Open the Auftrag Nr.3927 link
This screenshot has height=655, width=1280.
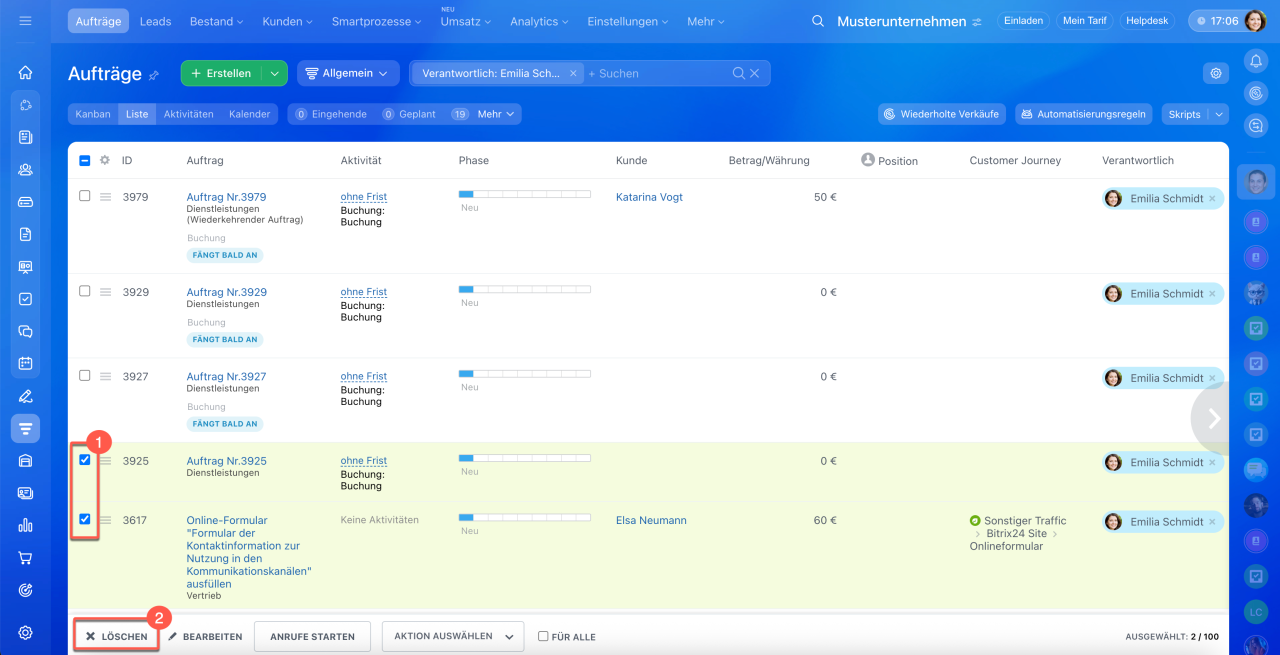tap(226, 377)
